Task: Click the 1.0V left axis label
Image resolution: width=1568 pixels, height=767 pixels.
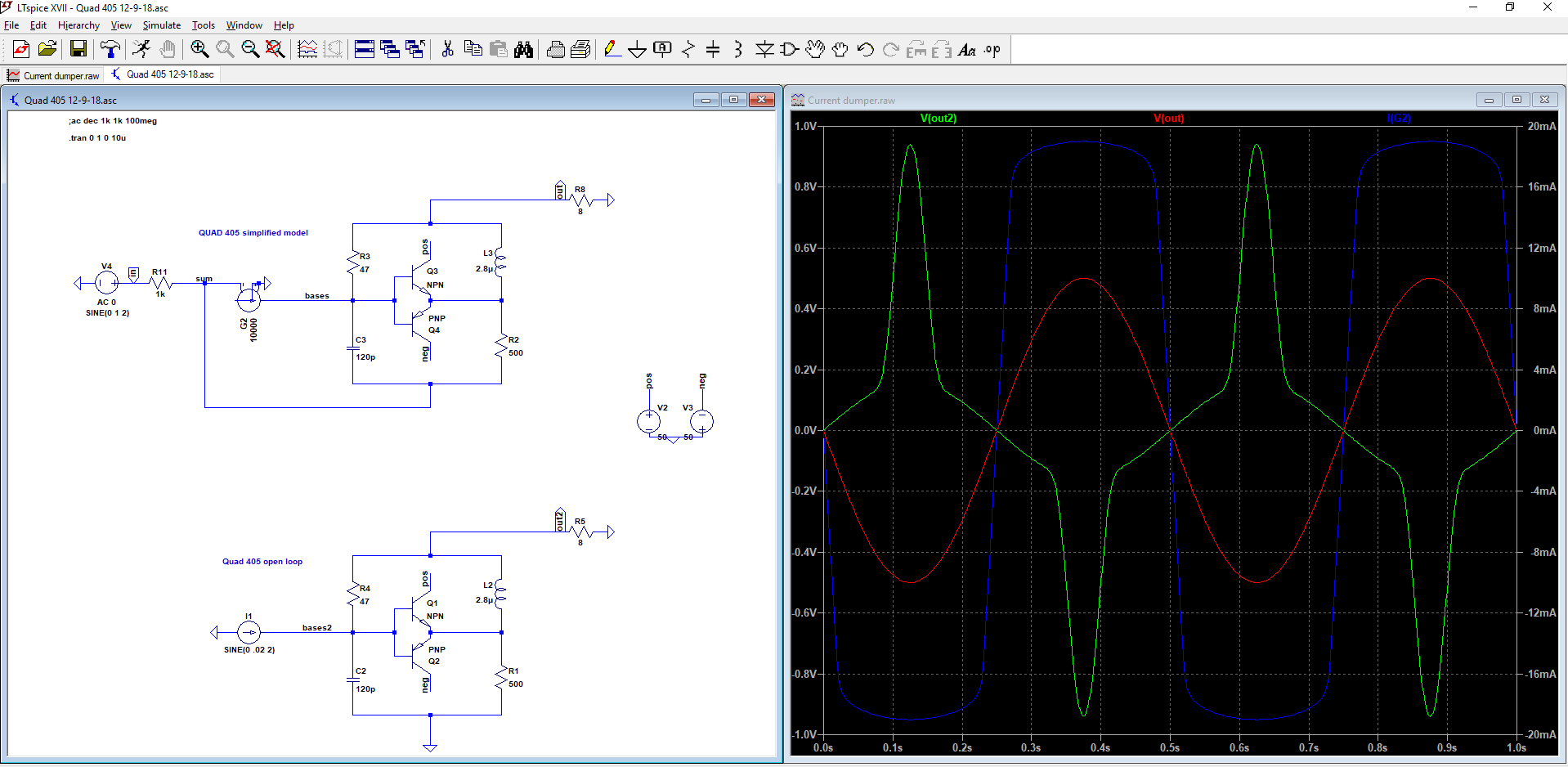Action: (805, 126)
